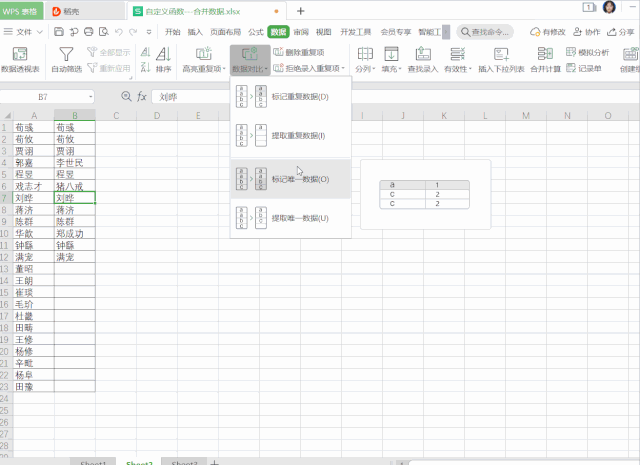Click the 查找命令 search box
640x465 pixels.
tap(485, 32)
